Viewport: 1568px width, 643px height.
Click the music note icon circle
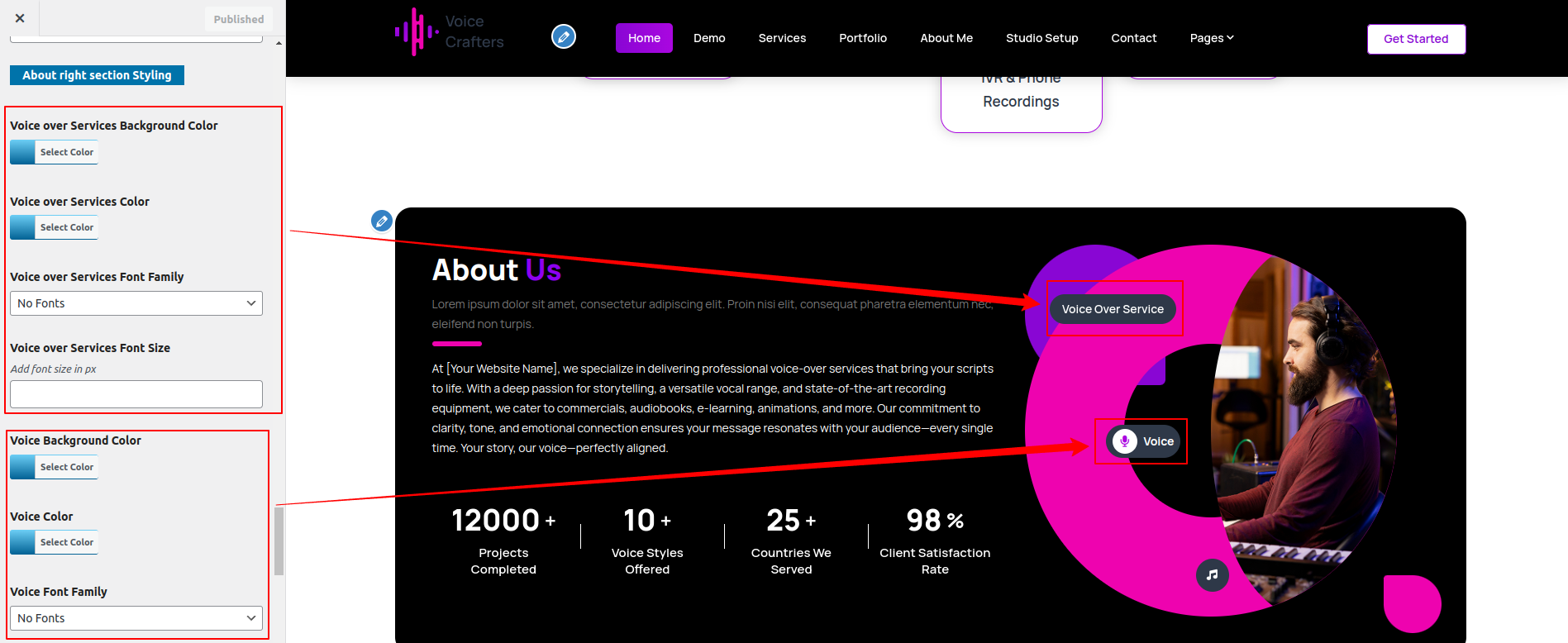tap(1212, 574)
